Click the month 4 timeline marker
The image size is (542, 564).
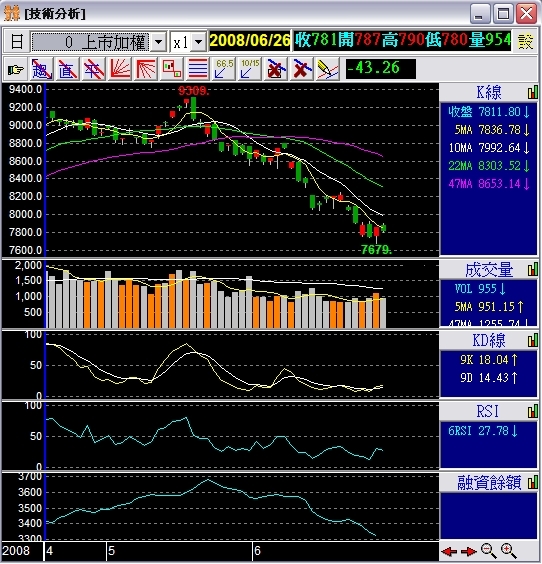pos(49,551)
